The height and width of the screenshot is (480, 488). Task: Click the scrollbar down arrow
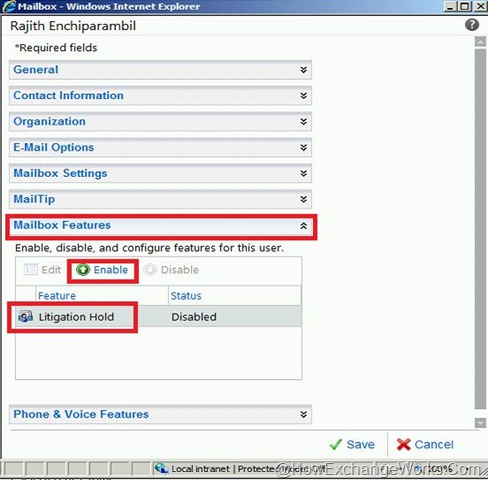point(480,423)
